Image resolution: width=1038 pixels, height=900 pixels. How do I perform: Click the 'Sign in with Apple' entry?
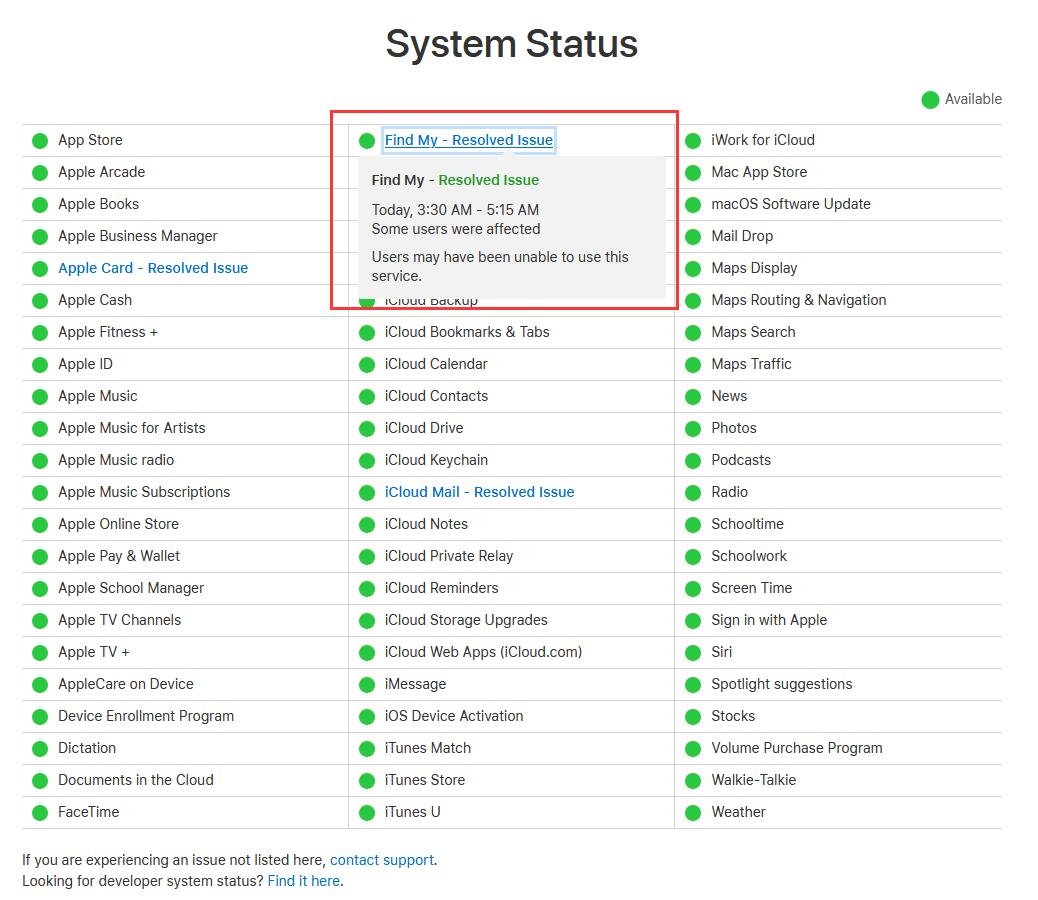[769, 620]
